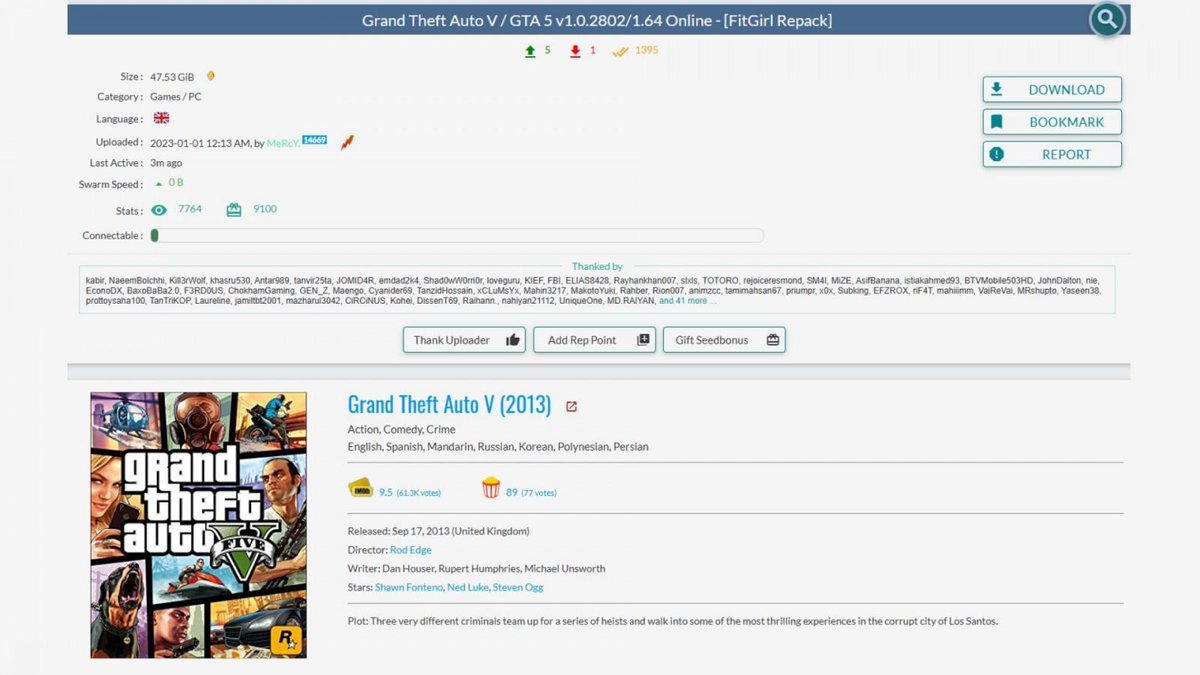Click the green swarm speed arrow
Viewport: 1200px width, 675px height.
(158, 184)
